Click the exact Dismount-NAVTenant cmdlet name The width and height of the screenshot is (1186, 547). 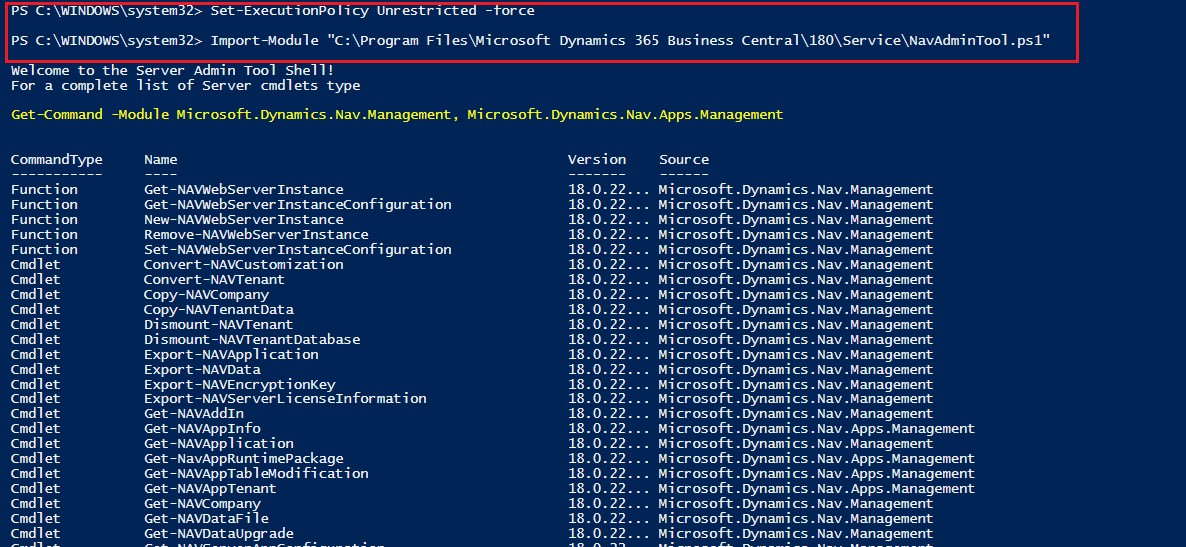[219, 325]
